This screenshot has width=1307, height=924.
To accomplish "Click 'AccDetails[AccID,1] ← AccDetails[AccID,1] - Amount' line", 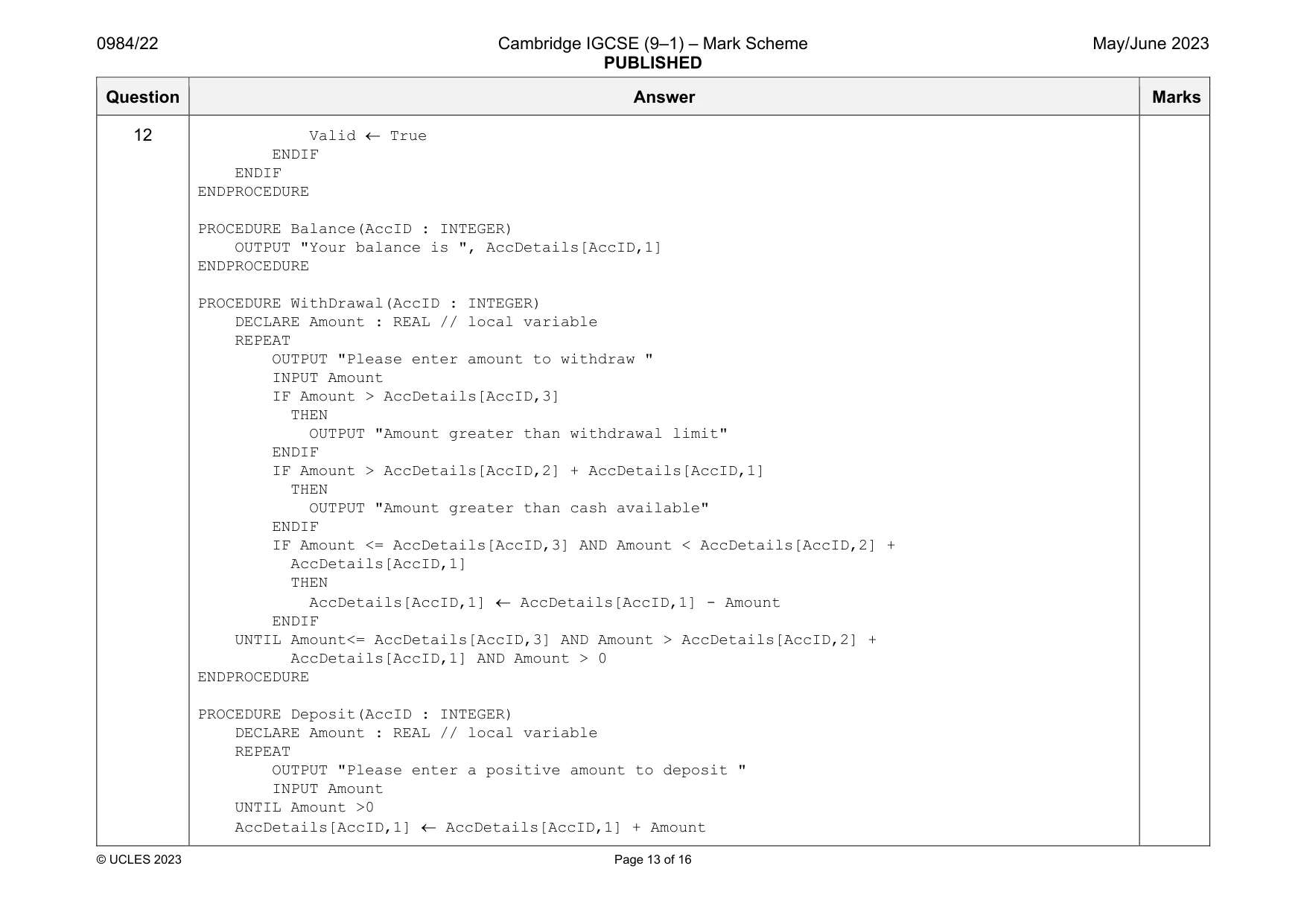I will pyautogui.click(x=544, y=602).
